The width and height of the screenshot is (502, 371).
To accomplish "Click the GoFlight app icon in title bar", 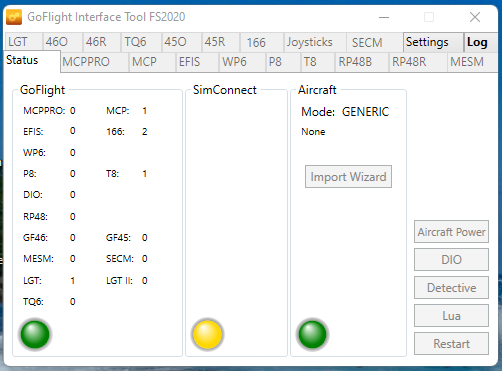I will point(14,17).
